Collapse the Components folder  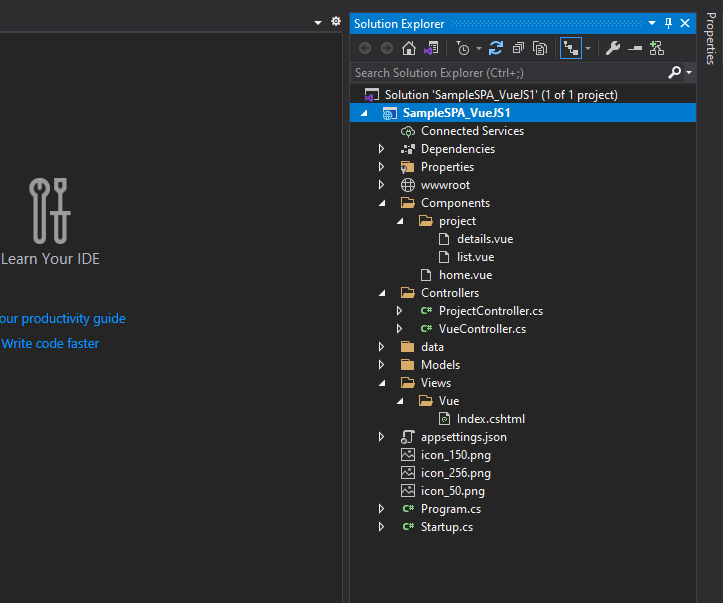point(382,203)
